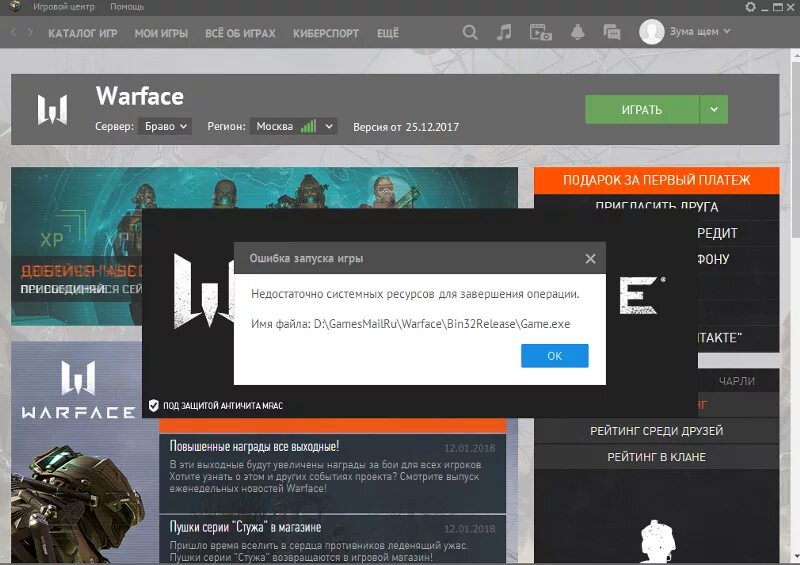Click the Game.exe file path text

click(411, 324)
